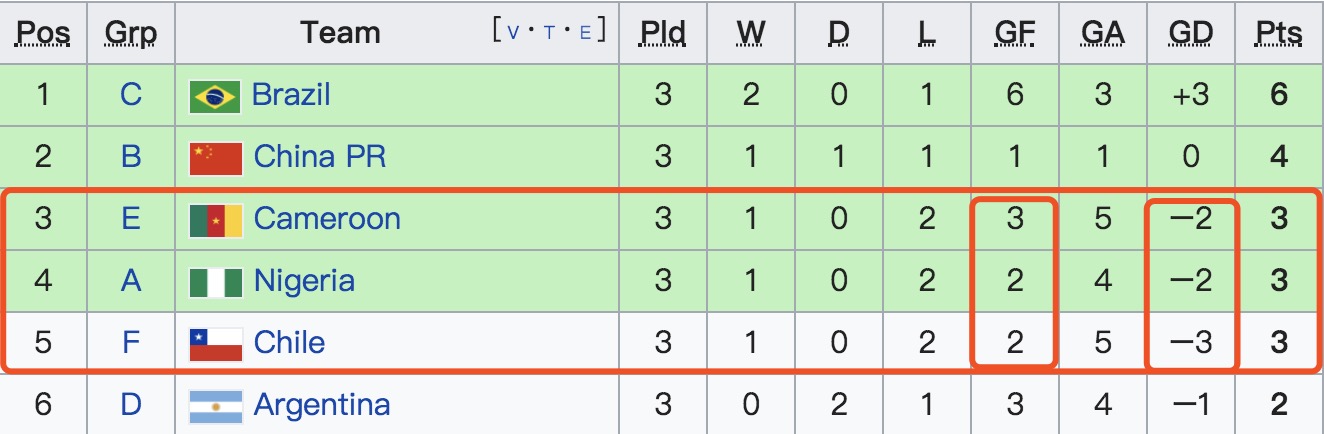Click the GD column header abbreviation
1324x434 pixels.
[x=1191, y=34]
